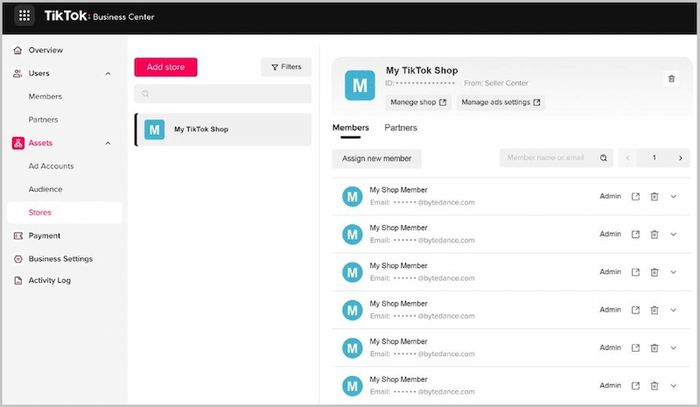Select Stores in the sidebar
Viewport: 700px width, 407px height.
click(x=64, y=212)
